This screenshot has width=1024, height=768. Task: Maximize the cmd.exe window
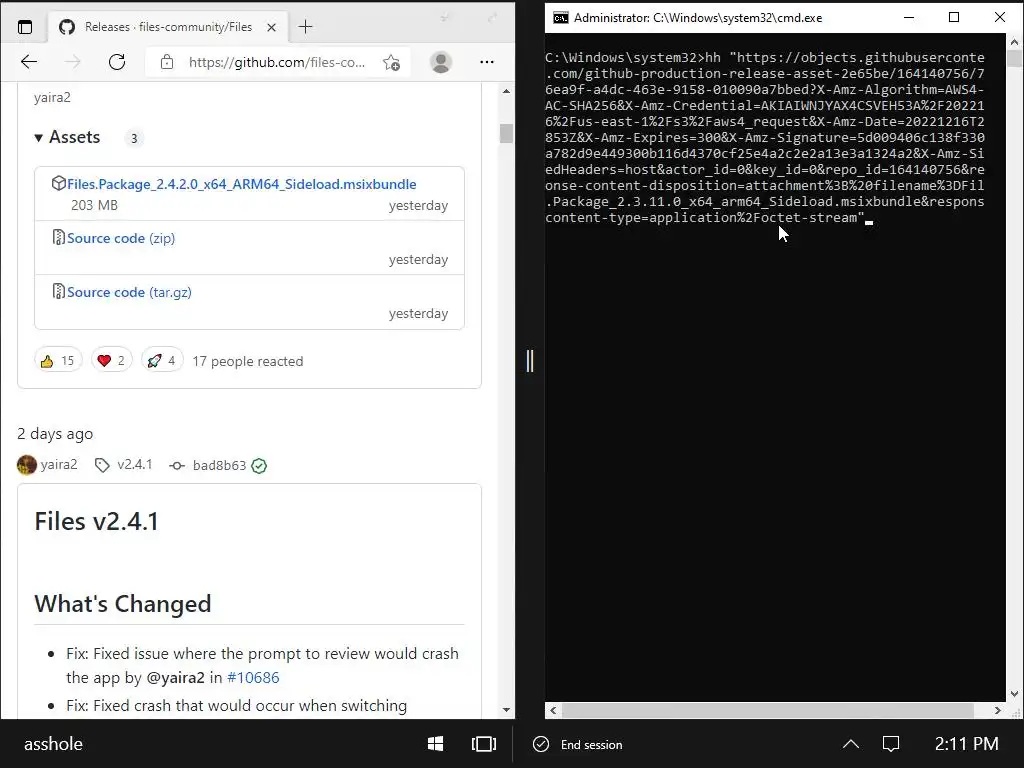click(x=953, y=18)
